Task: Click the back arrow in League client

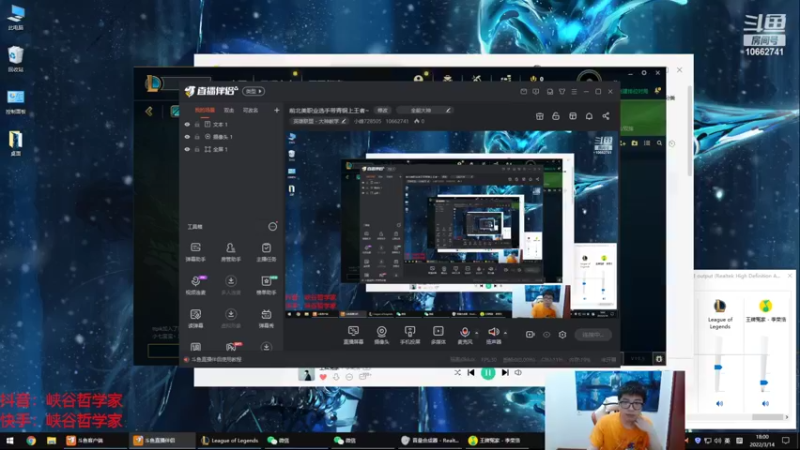Action: tap(148, 111)
